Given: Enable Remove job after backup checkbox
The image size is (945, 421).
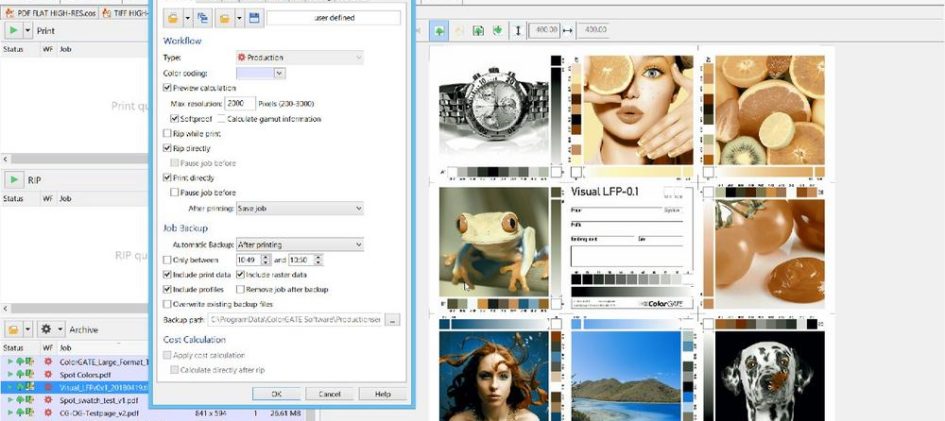Looking at the screenshot, I should click(240, 289).
